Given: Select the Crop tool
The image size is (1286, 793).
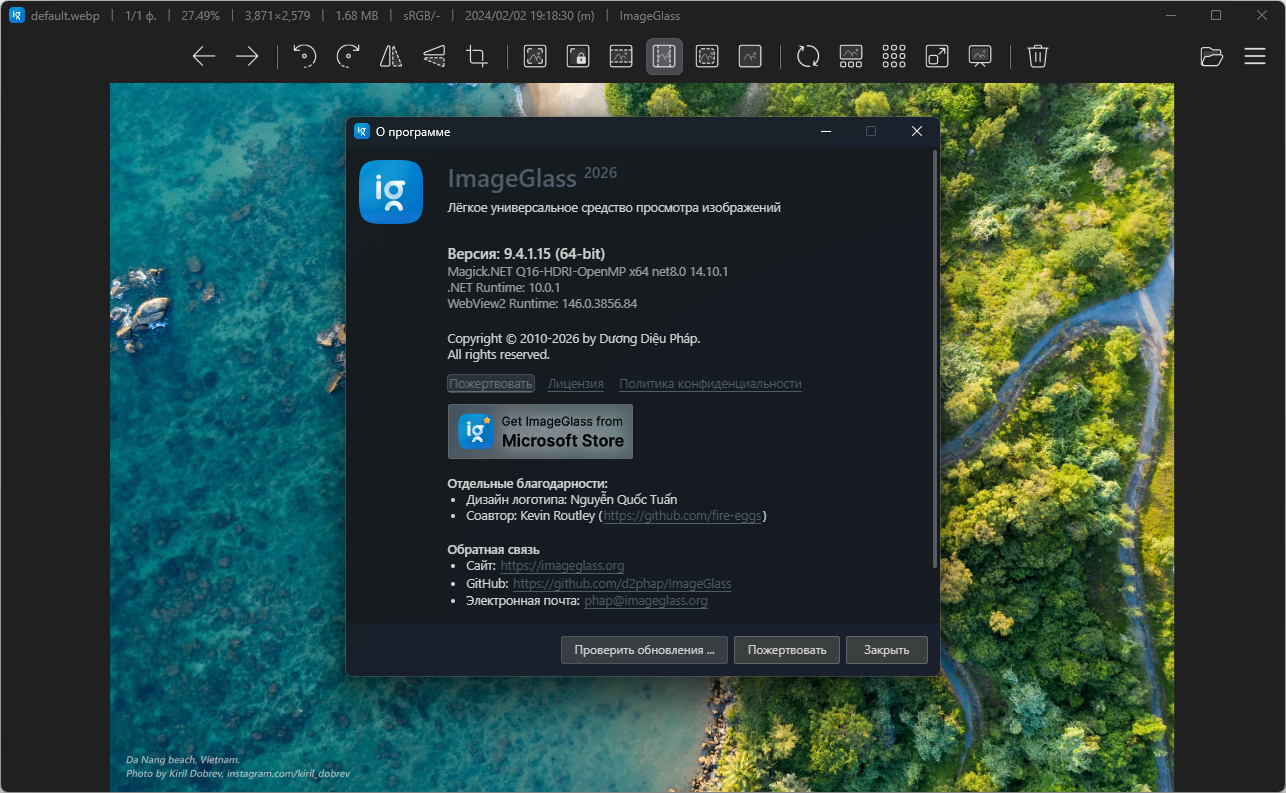Looking at the screenshot, I should pos(477,56).
